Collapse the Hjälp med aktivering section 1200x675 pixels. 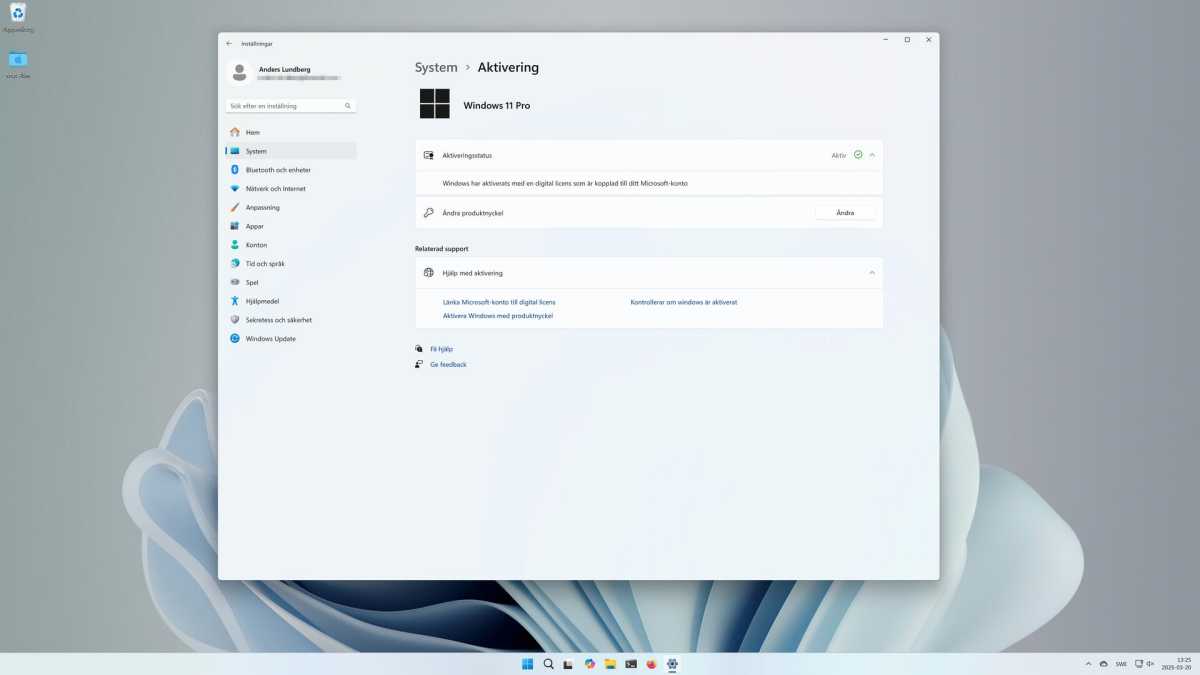[x=872, y=273]
